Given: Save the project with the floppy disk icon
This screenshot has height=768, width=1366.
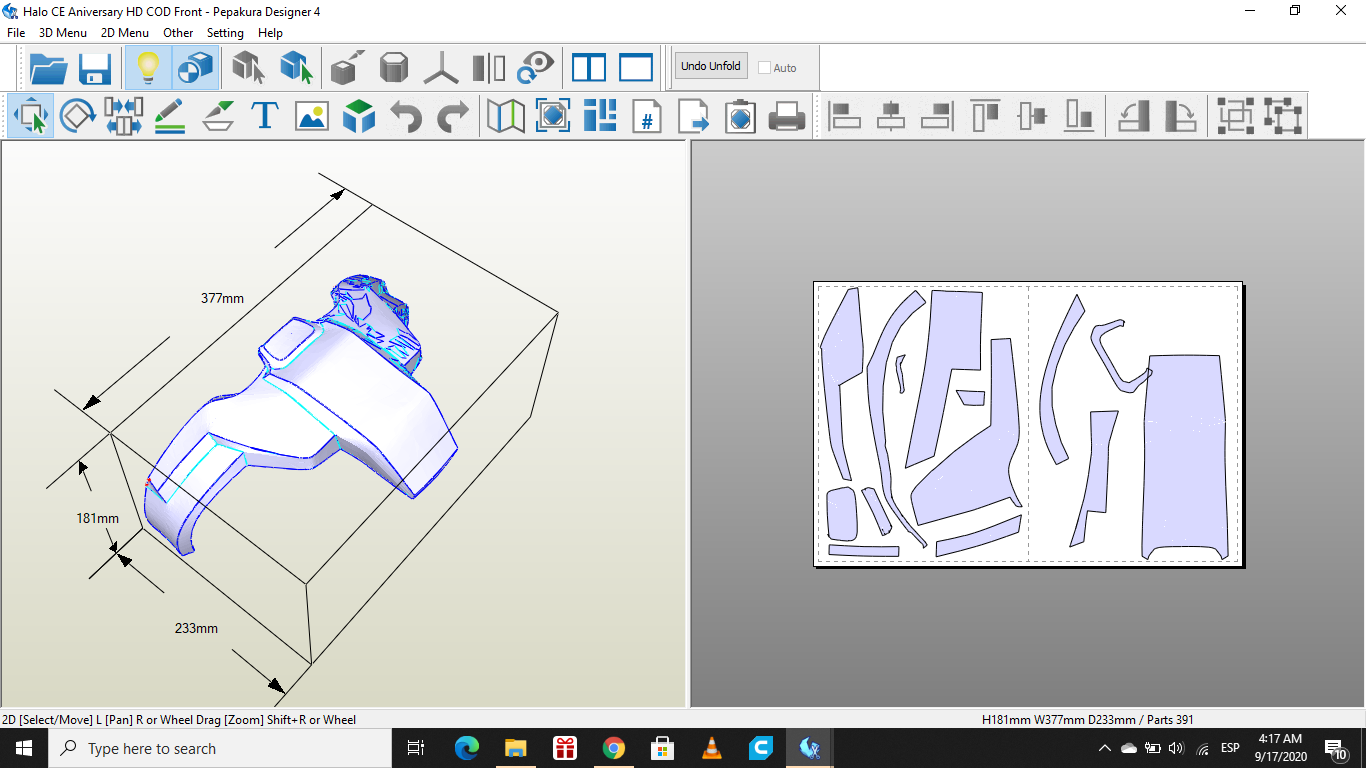Looking at the screenshot, I should click(95, 68).
